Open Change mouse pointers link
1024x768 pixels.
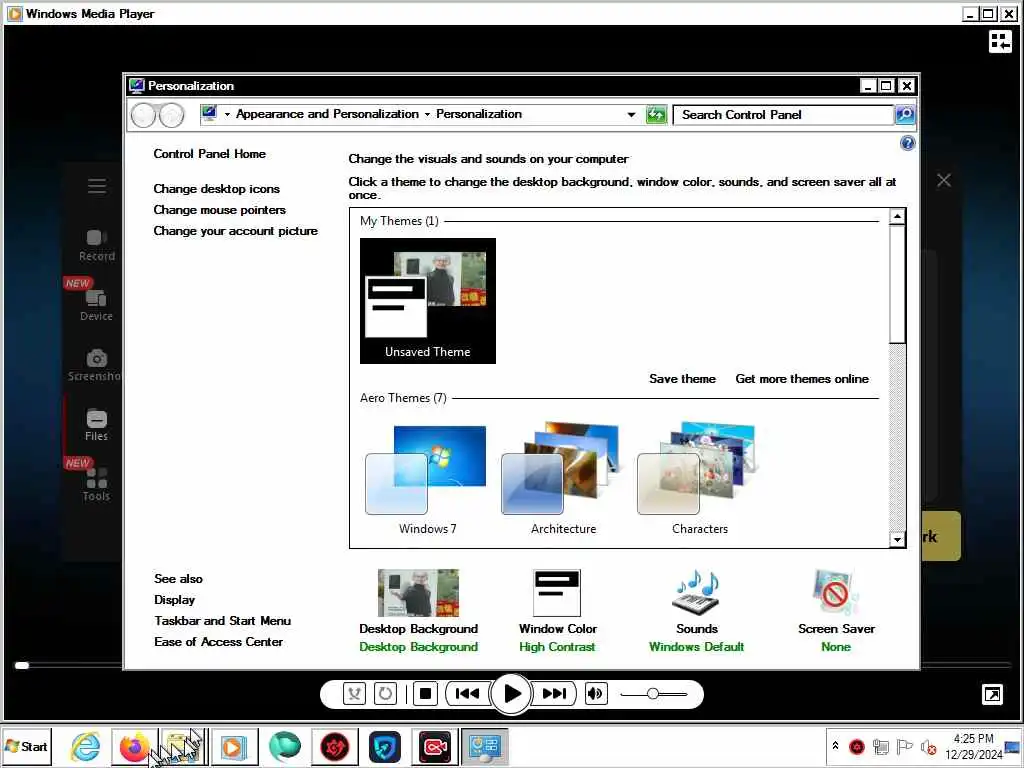point(219,210)
